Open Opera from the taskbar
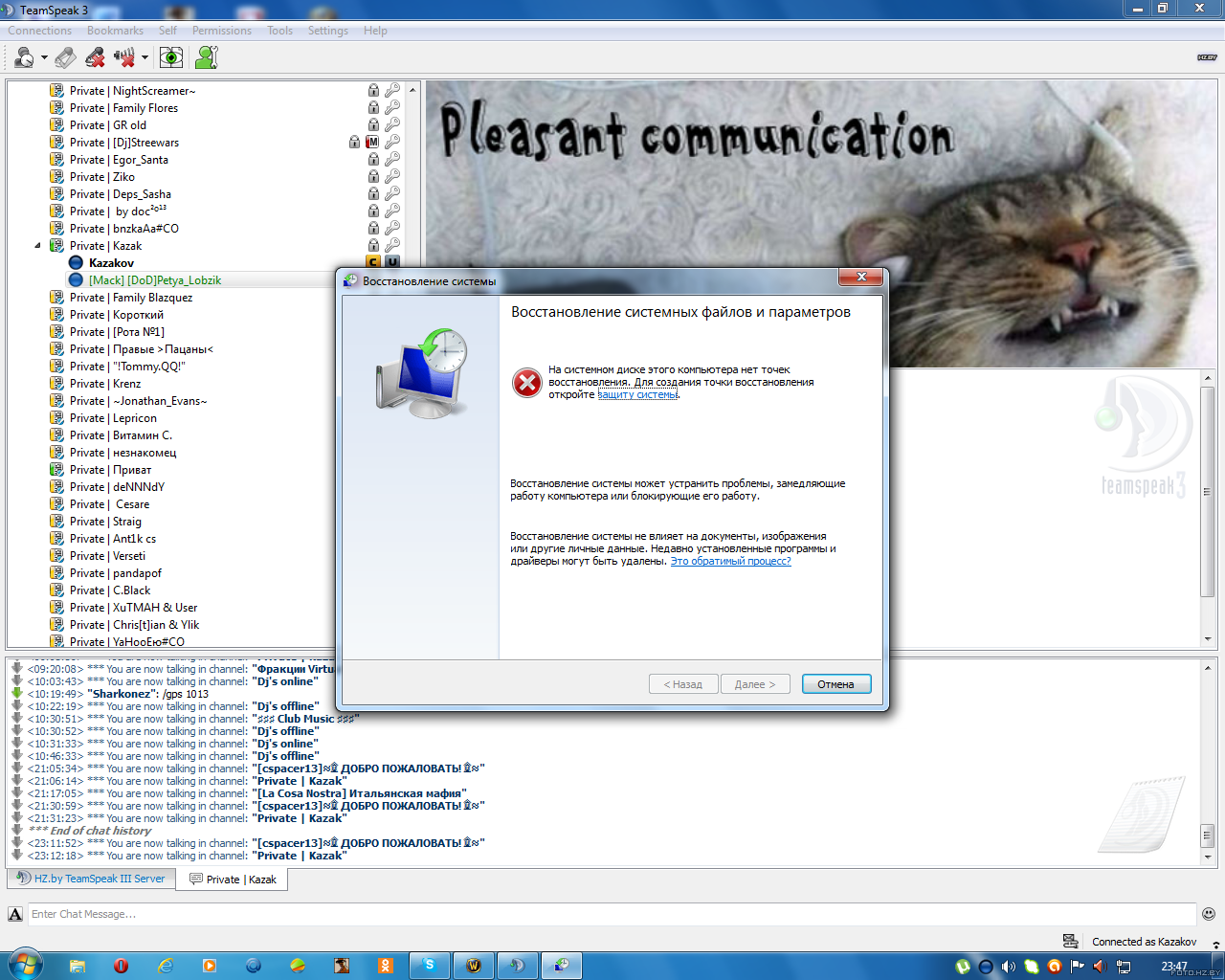Screen dimensions: 1225x980 point(121,966)
